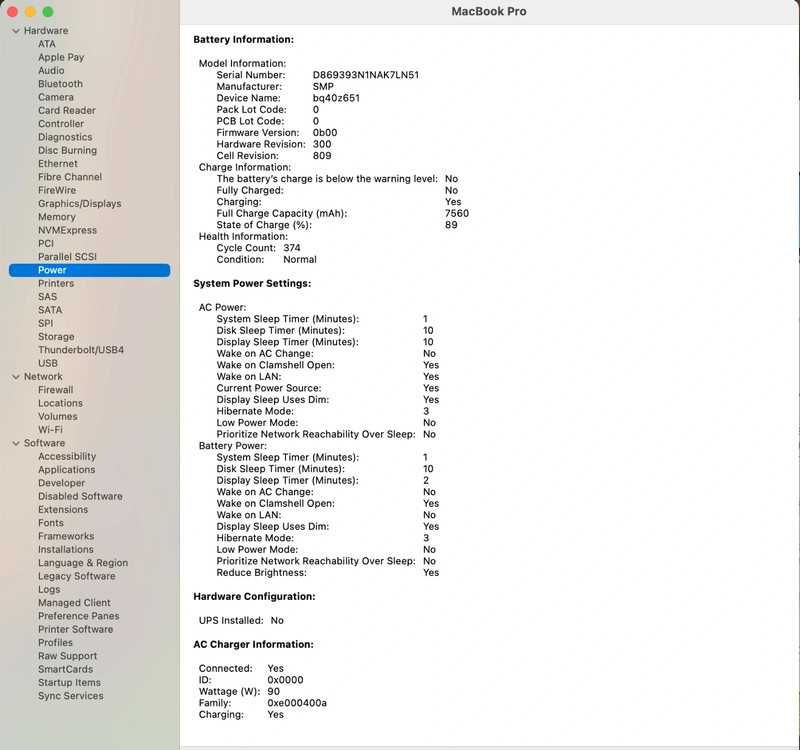The height and width of the screenshot is (750, 800).
Task: Select Controller in the sidebar
Action: (x=61, y=123)
